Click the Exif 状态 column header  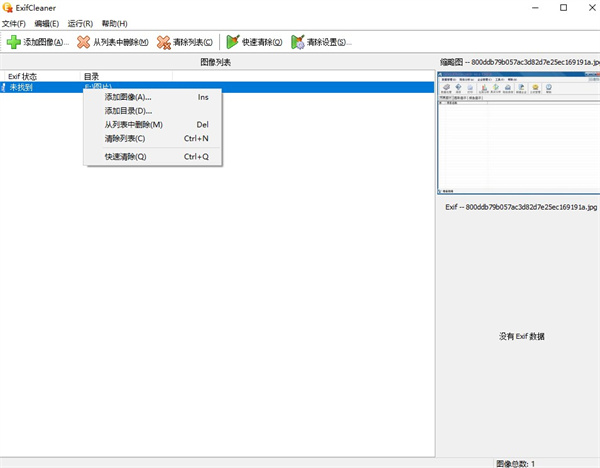pyautogui.click(x=40, y=76)
